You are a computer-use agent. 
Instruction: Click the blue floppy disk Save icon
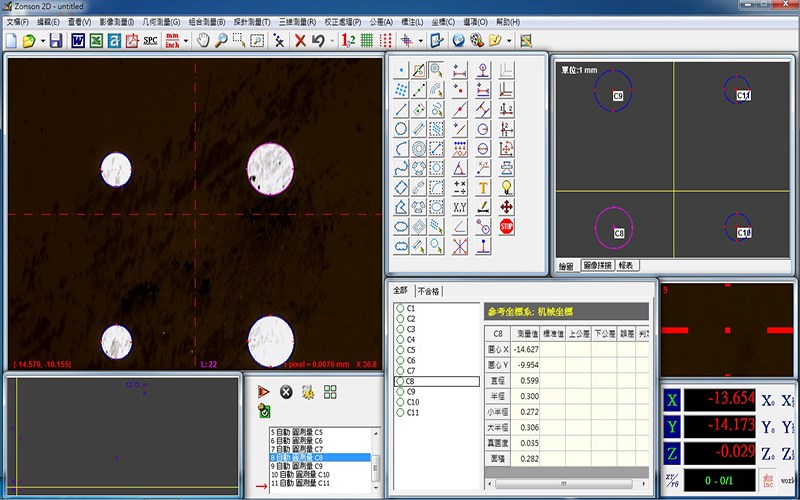pyautogui.click(x=56, y=40)
